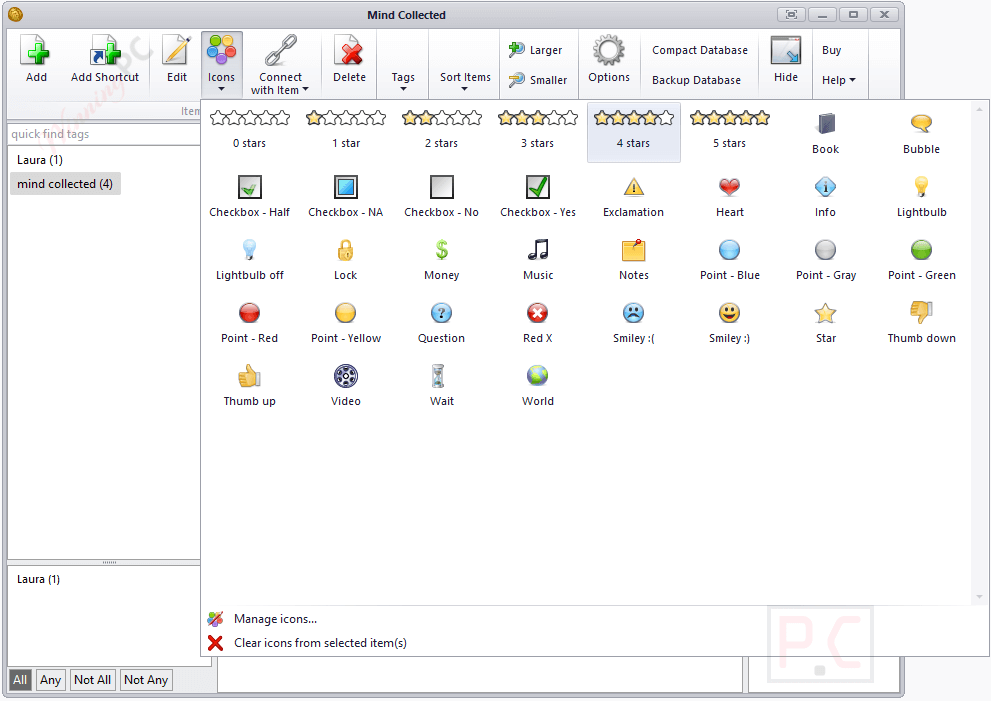Select the Point - Gray icon

click(x=825, y=259)
